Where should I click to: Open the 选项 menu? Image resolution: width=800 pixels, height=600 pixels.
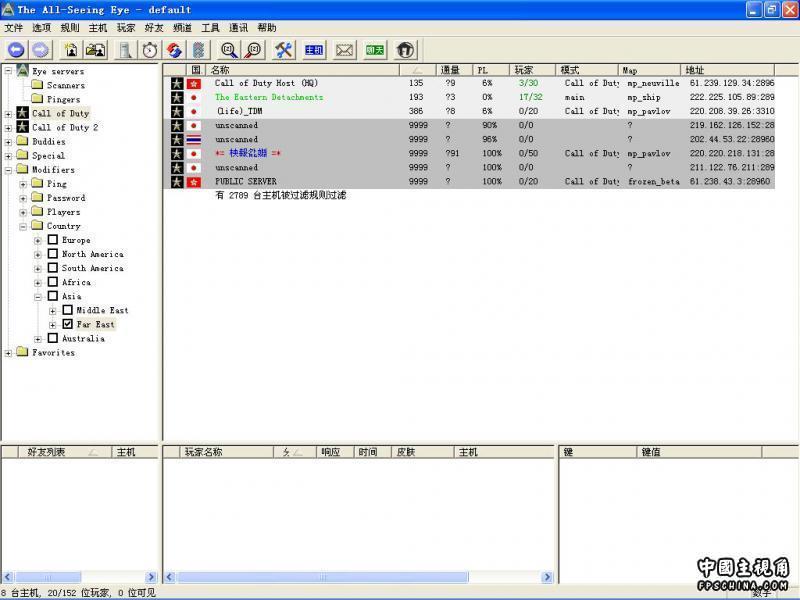click(x=42, y=28)
